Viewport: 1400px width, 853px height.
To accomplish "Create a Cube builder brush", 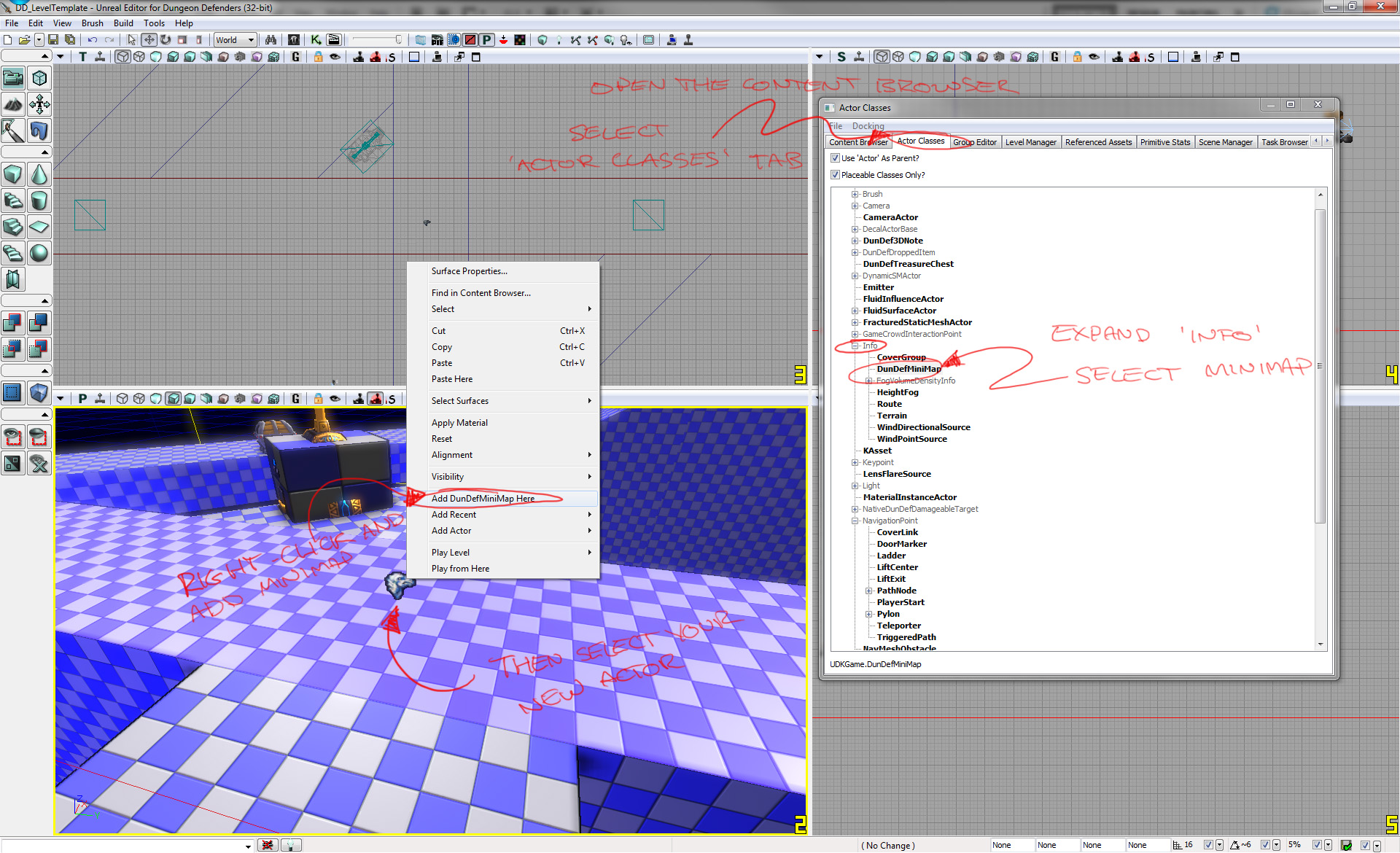I will coord(13,174).
